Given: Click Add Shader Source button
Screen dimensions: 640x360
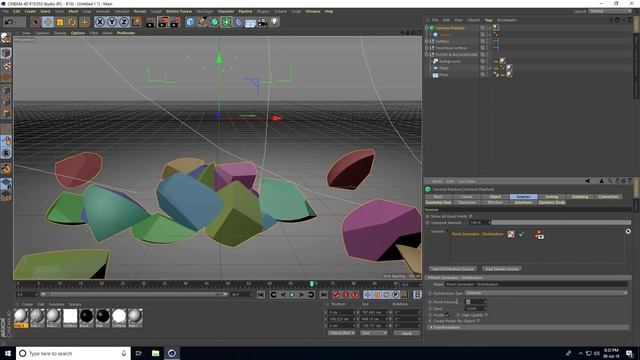Looking at the screenshot, I should click(x=502, y=269).
